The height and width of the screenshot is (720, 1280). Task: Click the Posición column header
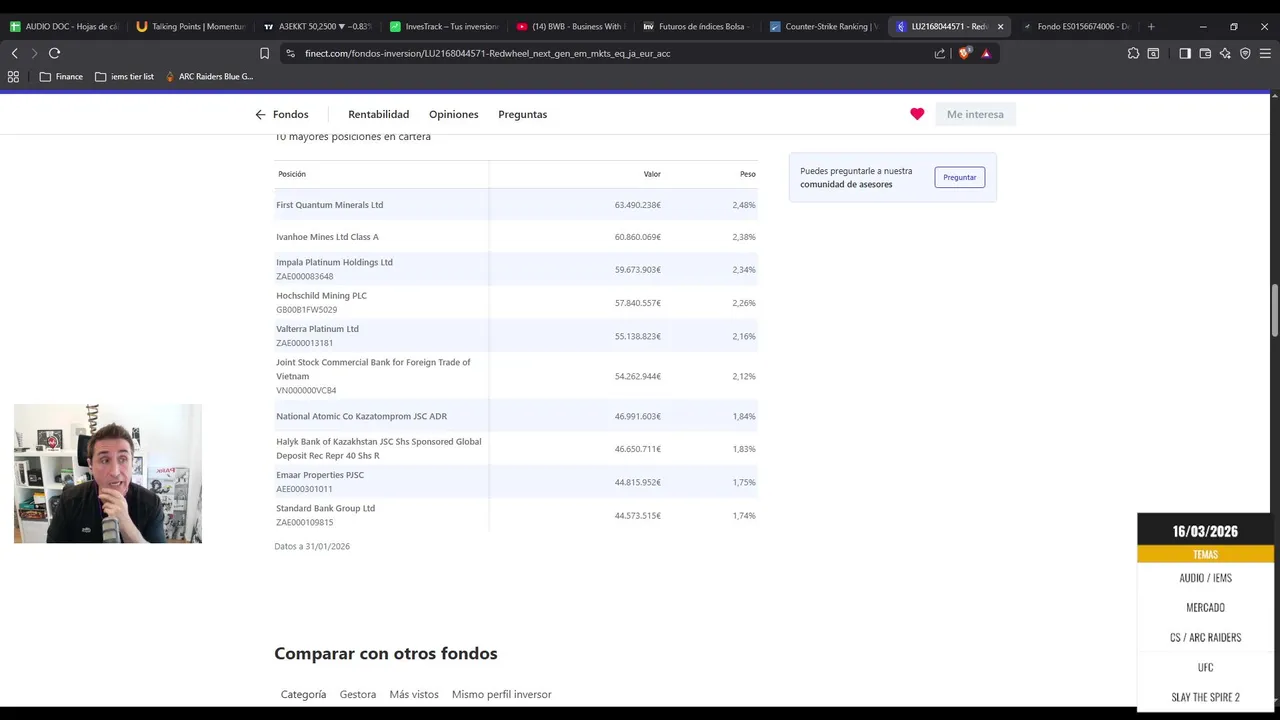(x=292, y=174)
